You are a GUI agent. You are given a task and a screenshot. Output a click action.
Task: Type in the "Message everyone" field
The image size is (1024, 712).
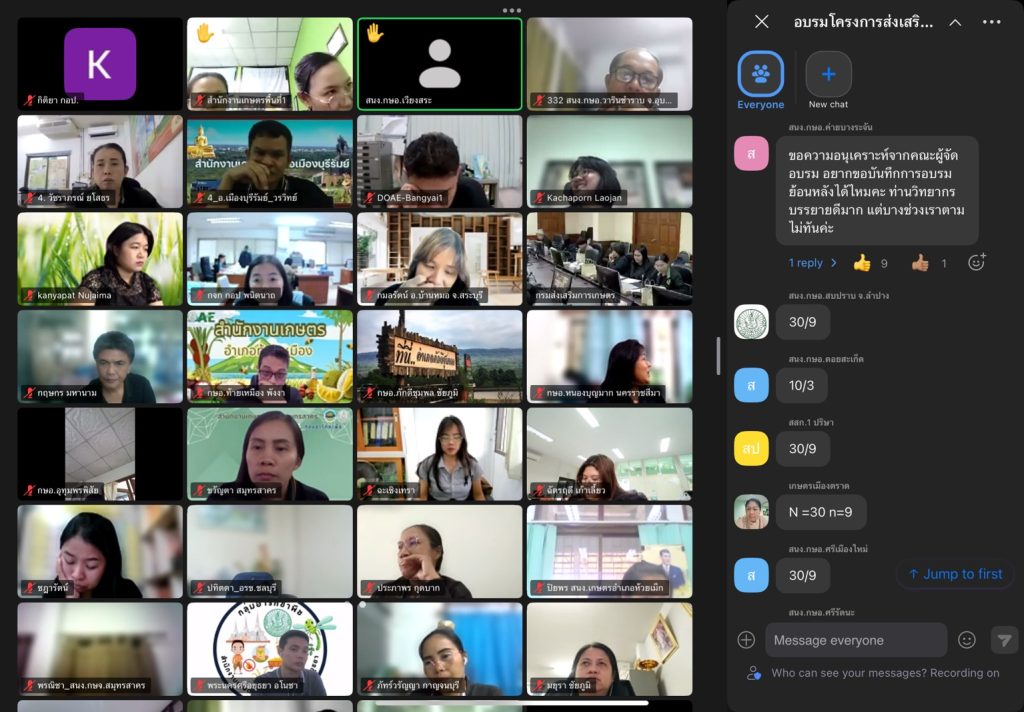tap(855, 640)
